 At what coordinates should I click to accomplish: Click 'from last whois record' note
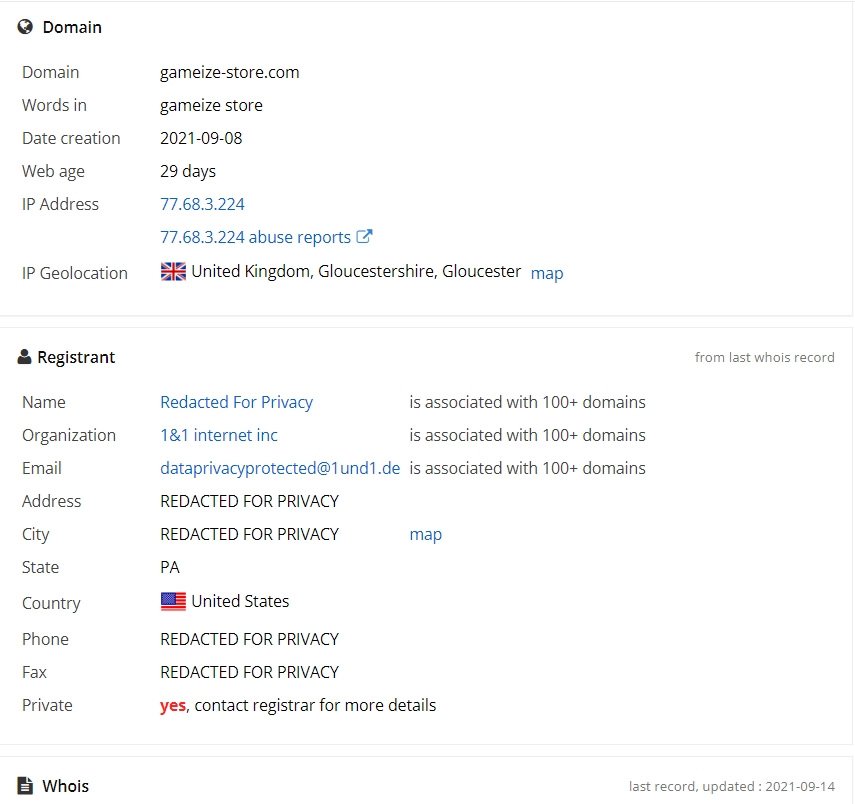(764, 357)
